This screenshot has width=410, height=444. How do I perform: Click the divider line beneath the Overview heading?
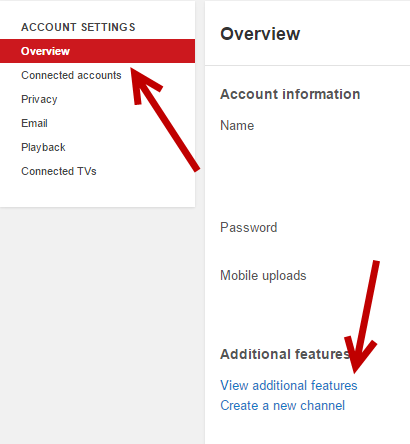(307, 66)
